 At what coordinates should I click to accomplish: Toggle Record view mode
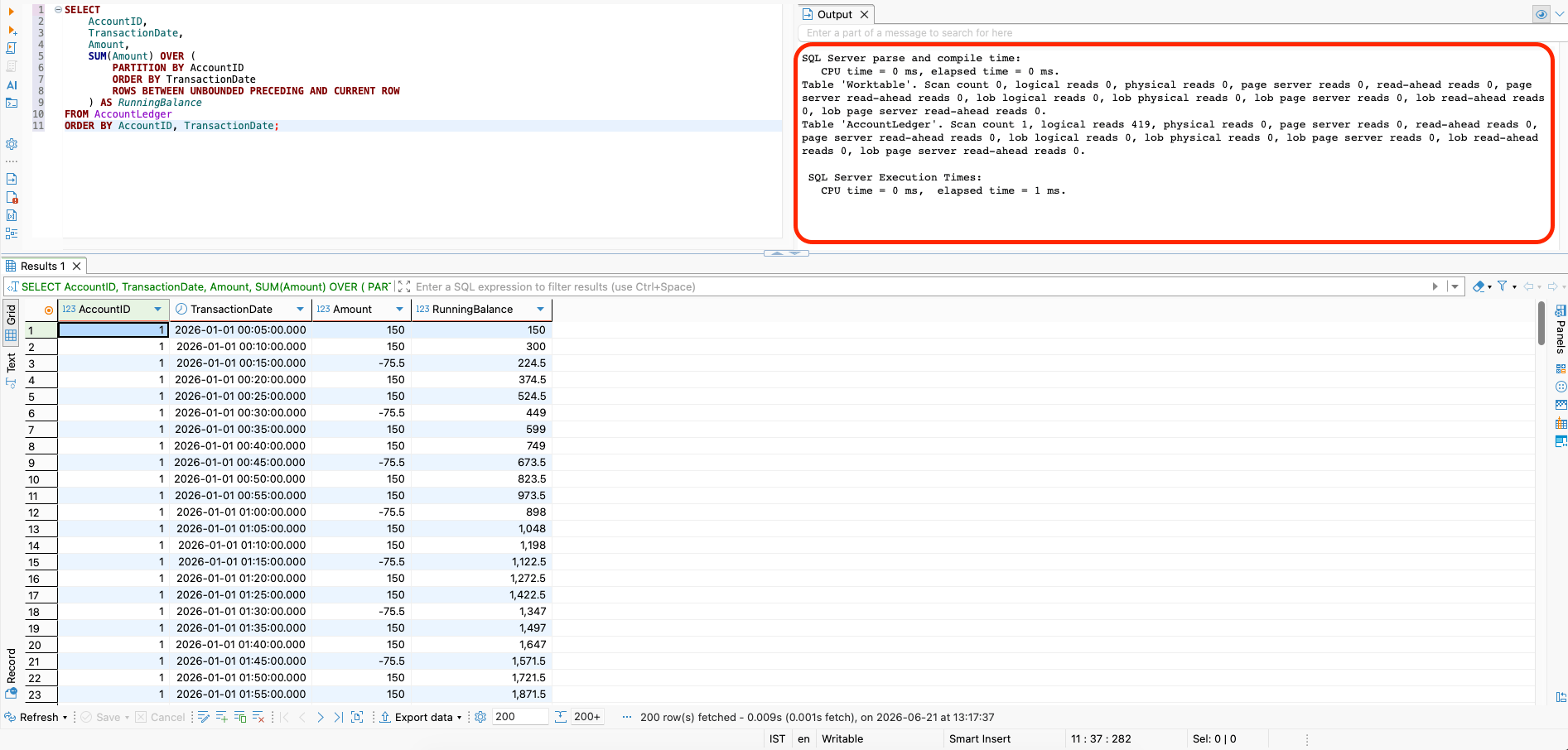point(11,672)
